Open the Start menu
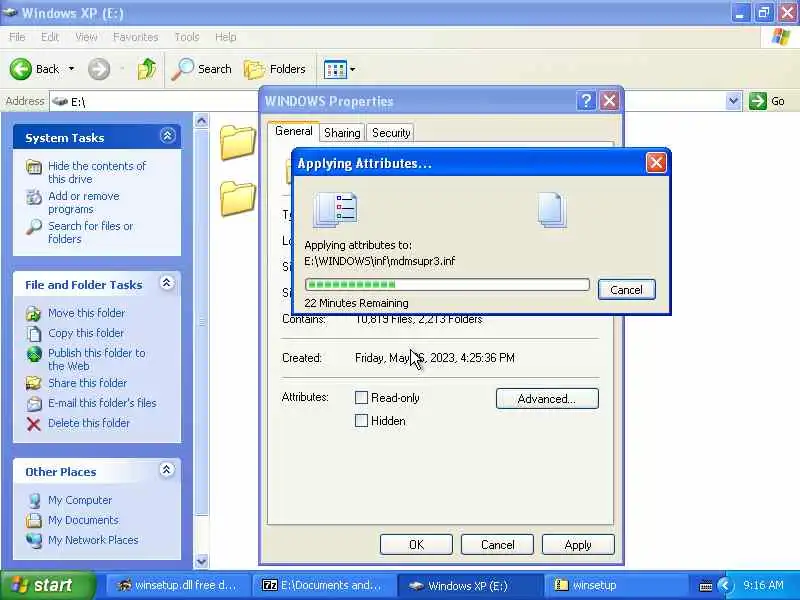 48,585
